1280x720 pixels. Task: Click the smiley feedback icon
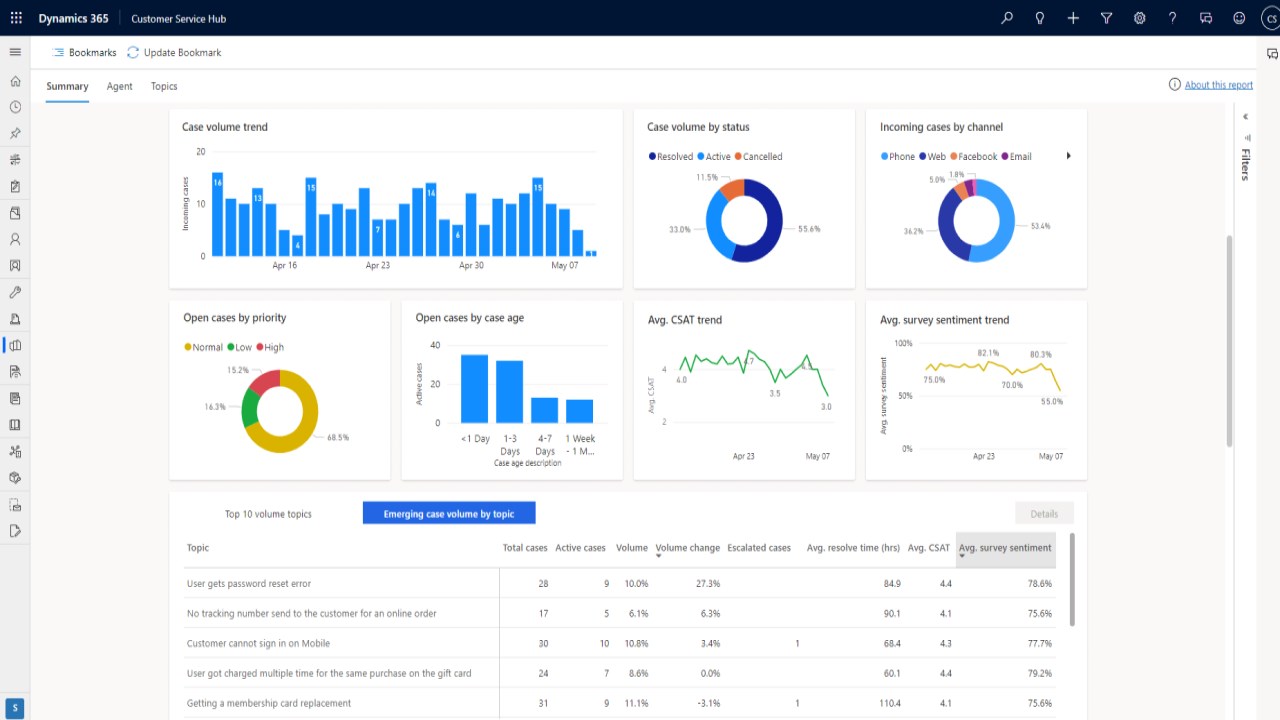click(1239, 18)
